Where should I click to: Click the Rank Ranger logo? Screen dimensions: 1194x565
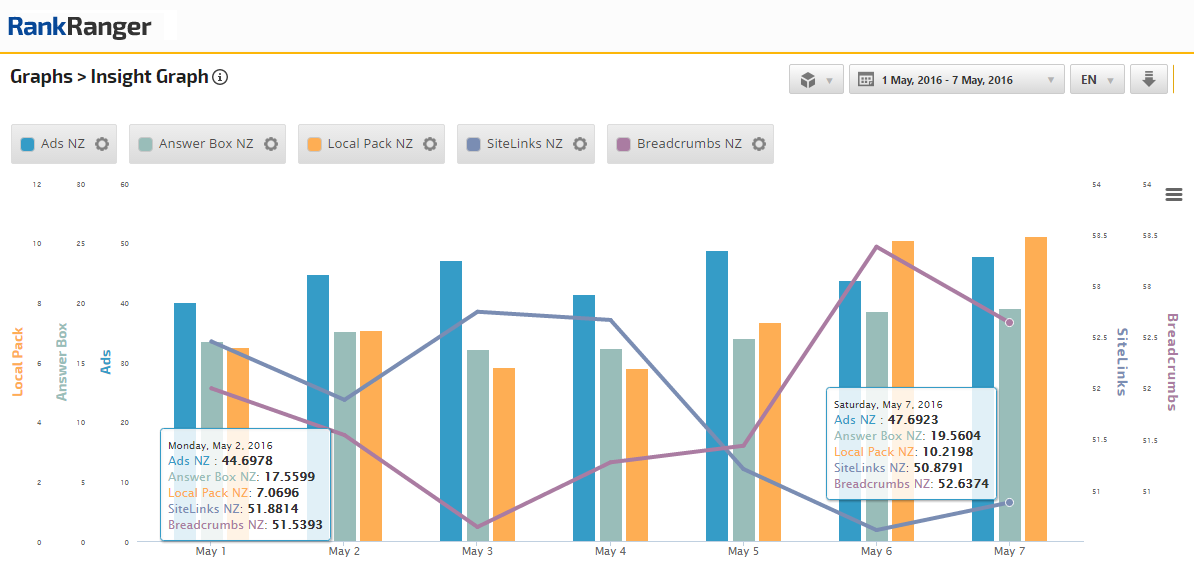click(x=80, y=26)
